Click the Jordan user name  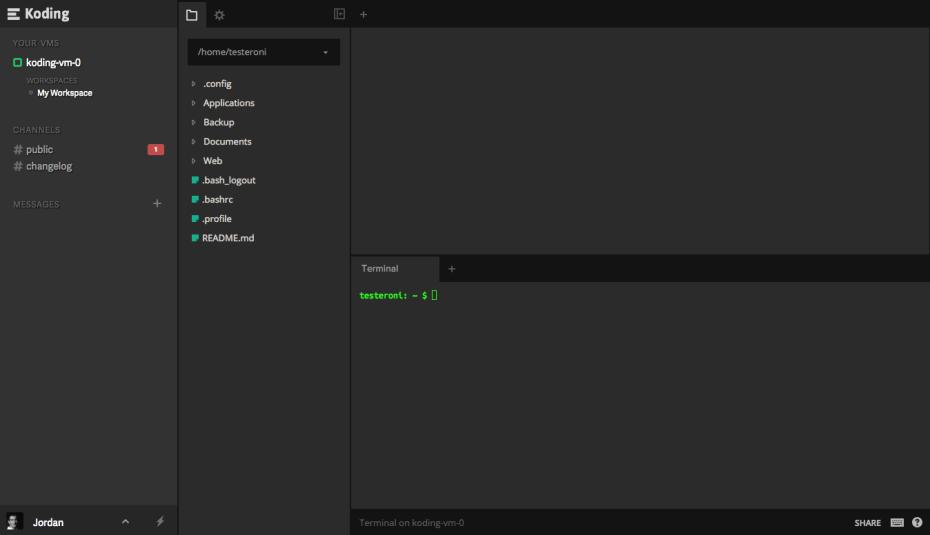[x=48, y=522]
